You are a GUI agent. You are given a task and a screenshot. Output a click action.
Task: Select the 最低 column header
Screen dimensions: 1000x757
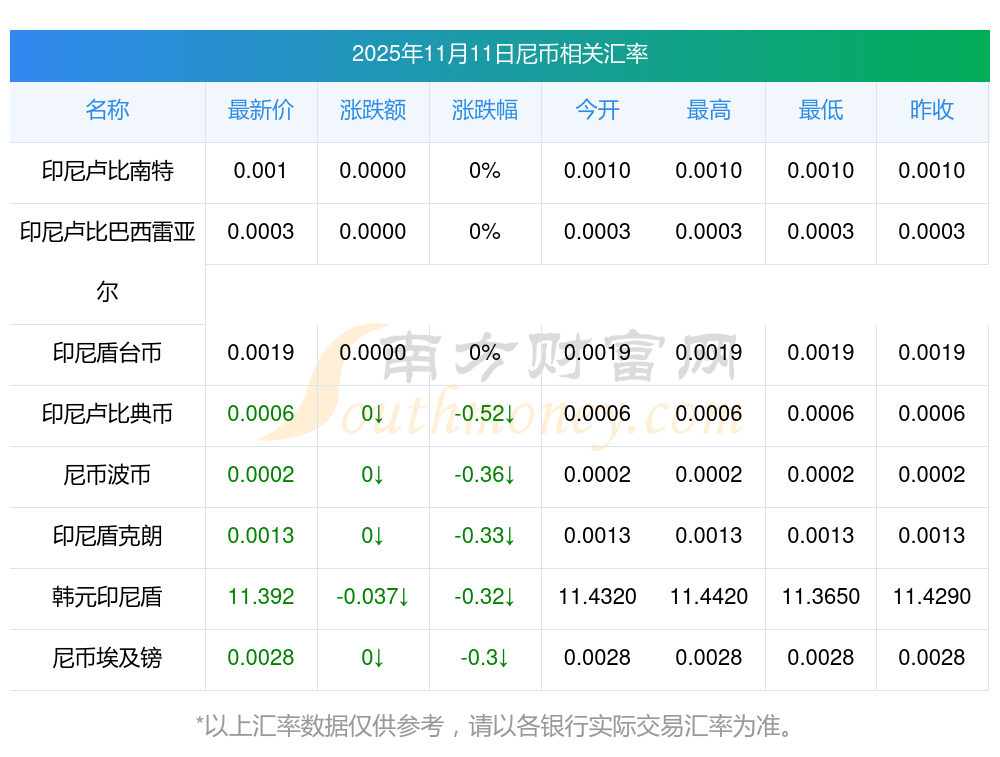tap(821, 110)
